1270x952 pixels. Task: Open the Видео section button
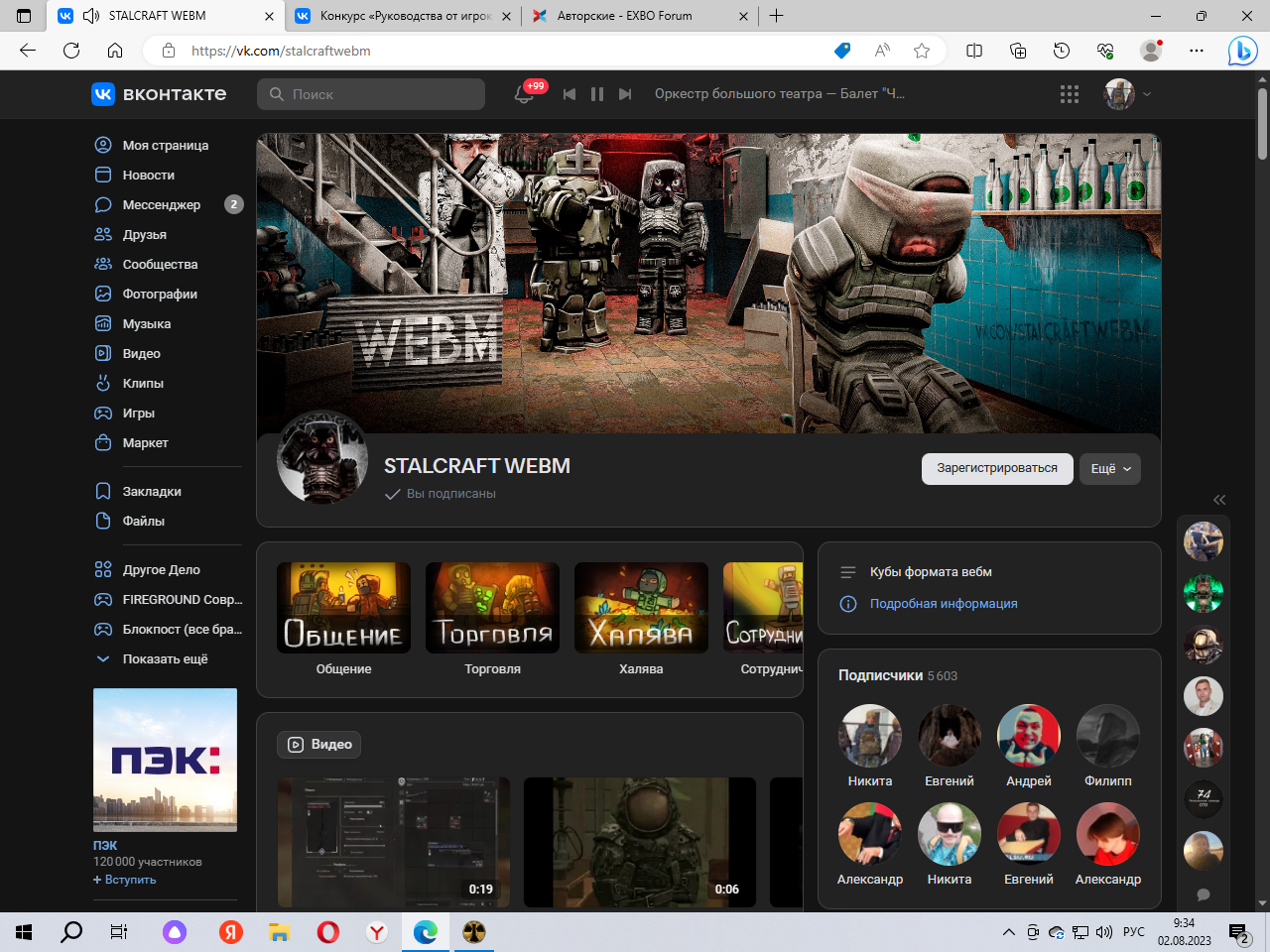(x=319, y=744)
